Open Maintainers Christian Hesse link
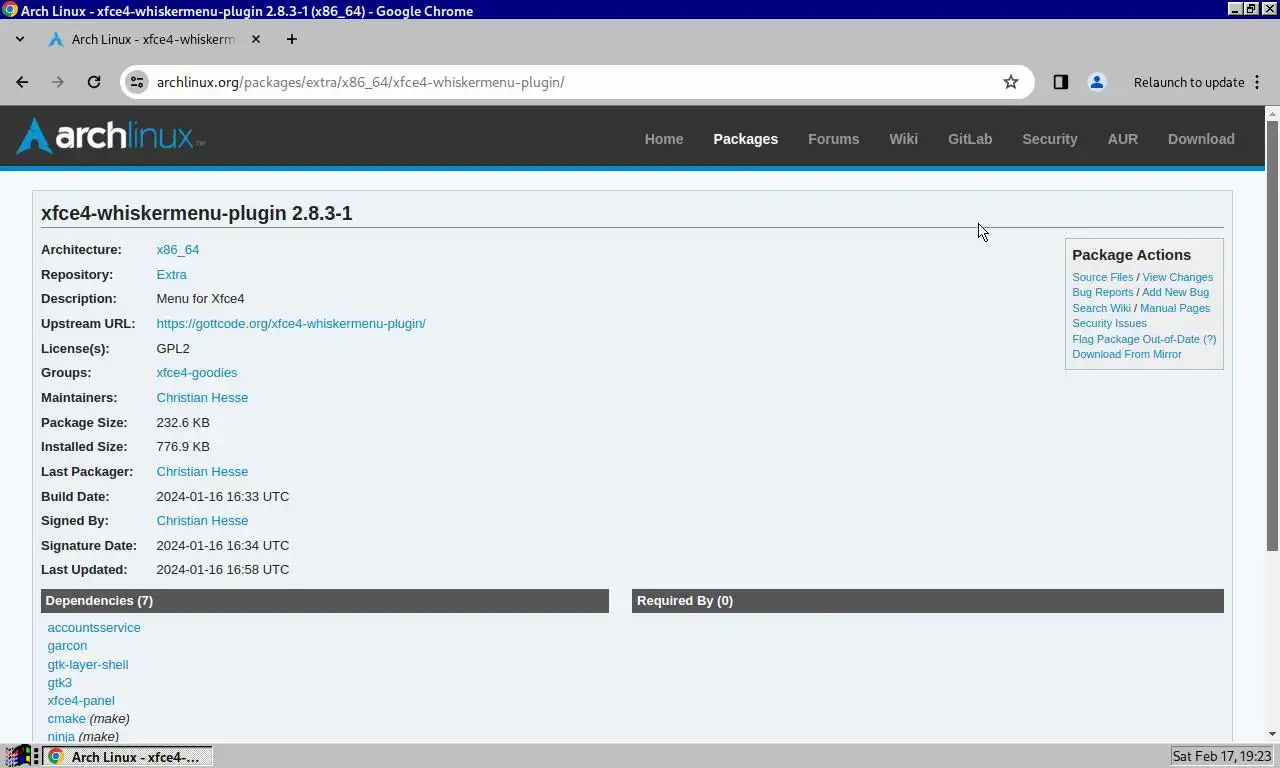The image size is (1280, 768). (202, 397)
